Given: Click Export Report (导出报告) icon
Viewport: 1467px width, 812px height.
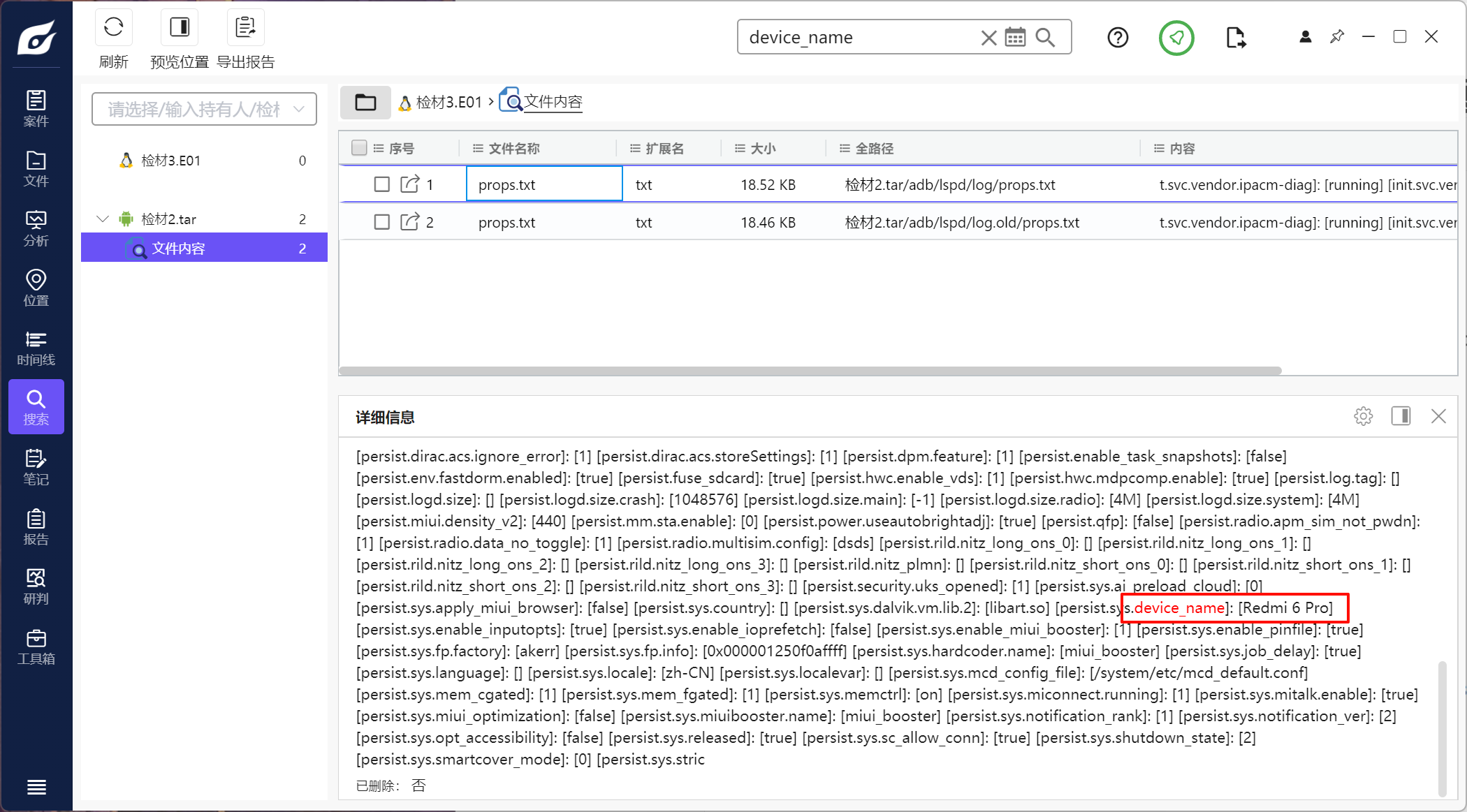Looking at the screenshot, I should point(246,28).
